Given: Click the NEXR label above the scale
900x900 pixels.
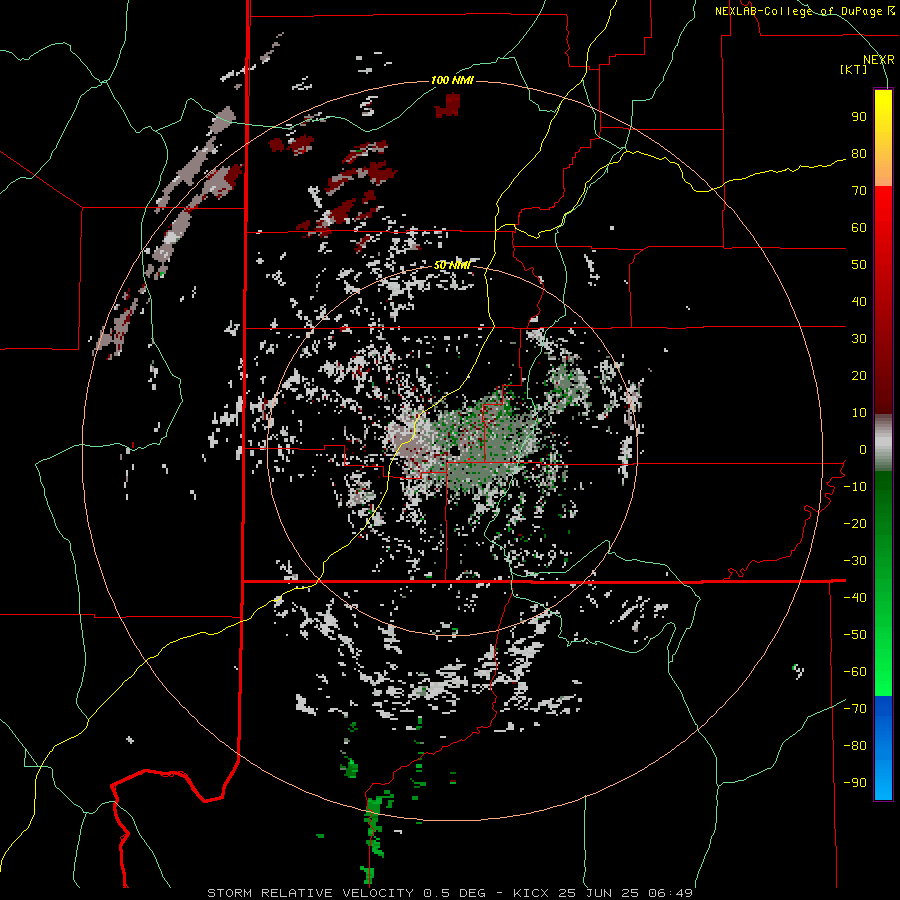Looking at the screenshot, I should pos(878,60).
